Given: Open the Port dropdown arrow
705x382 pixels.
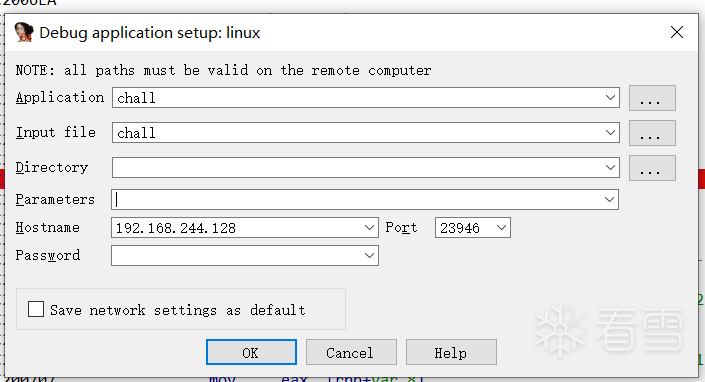Looking at the screenshot, I should point(501,228).
